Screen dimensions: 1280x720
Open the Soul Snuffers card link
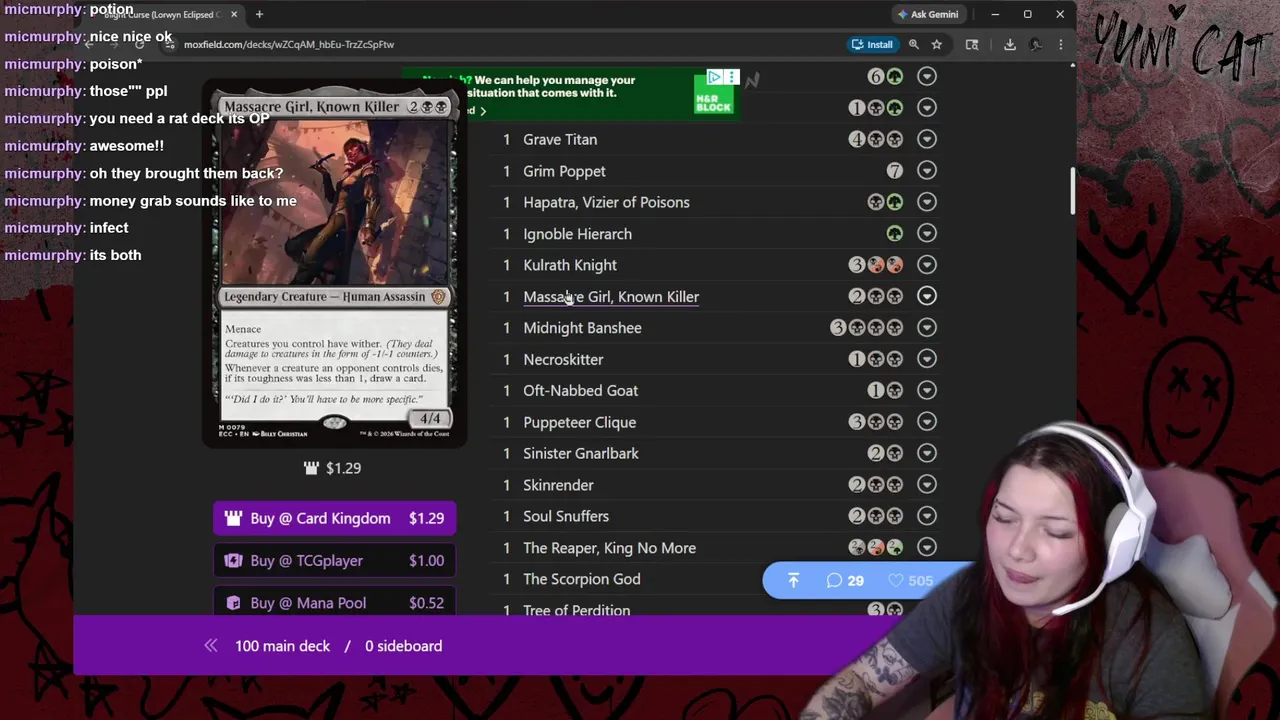[x=566, y=516]
